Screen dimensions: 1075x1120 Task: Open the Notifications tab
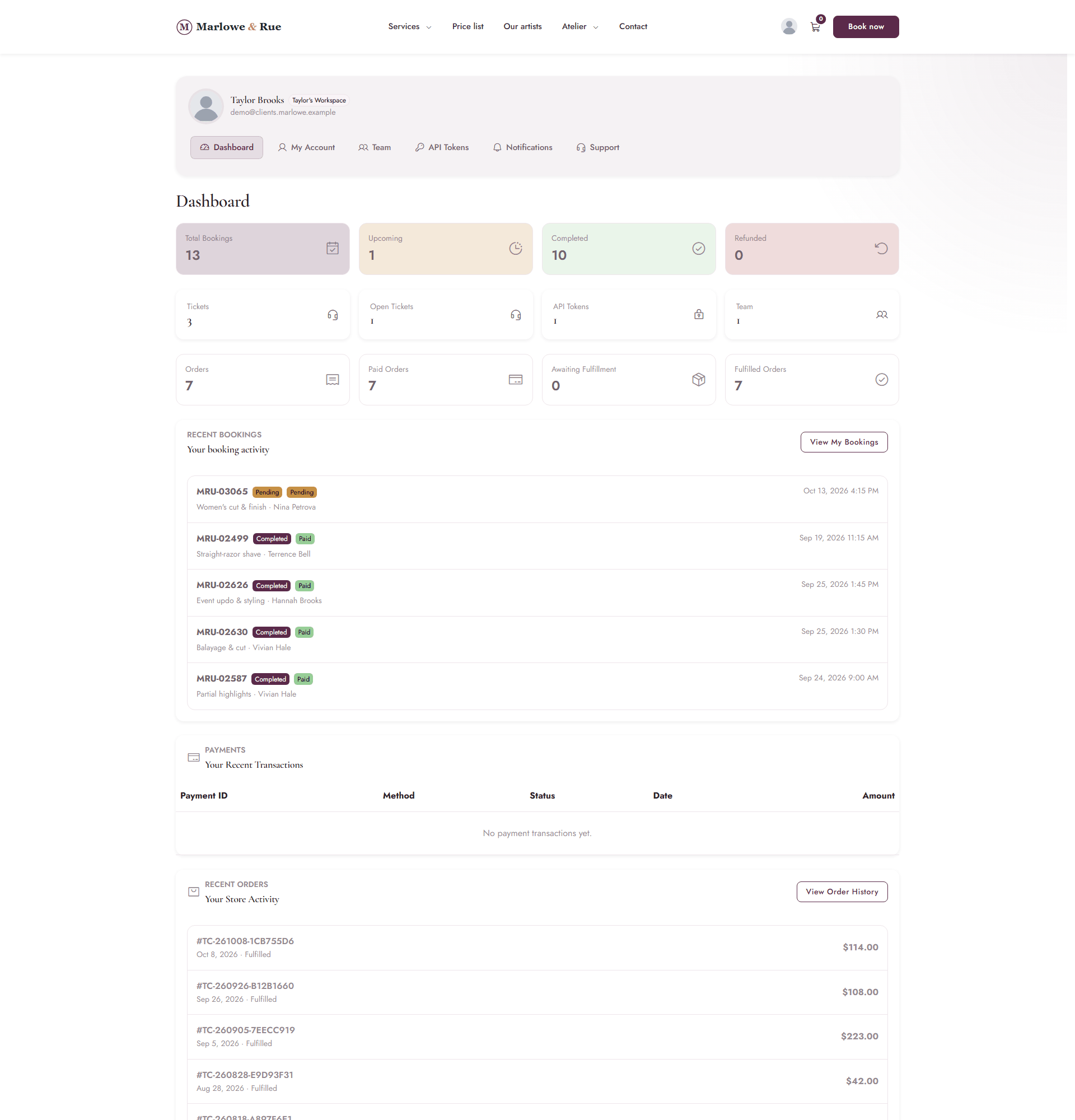coord(522,147)
